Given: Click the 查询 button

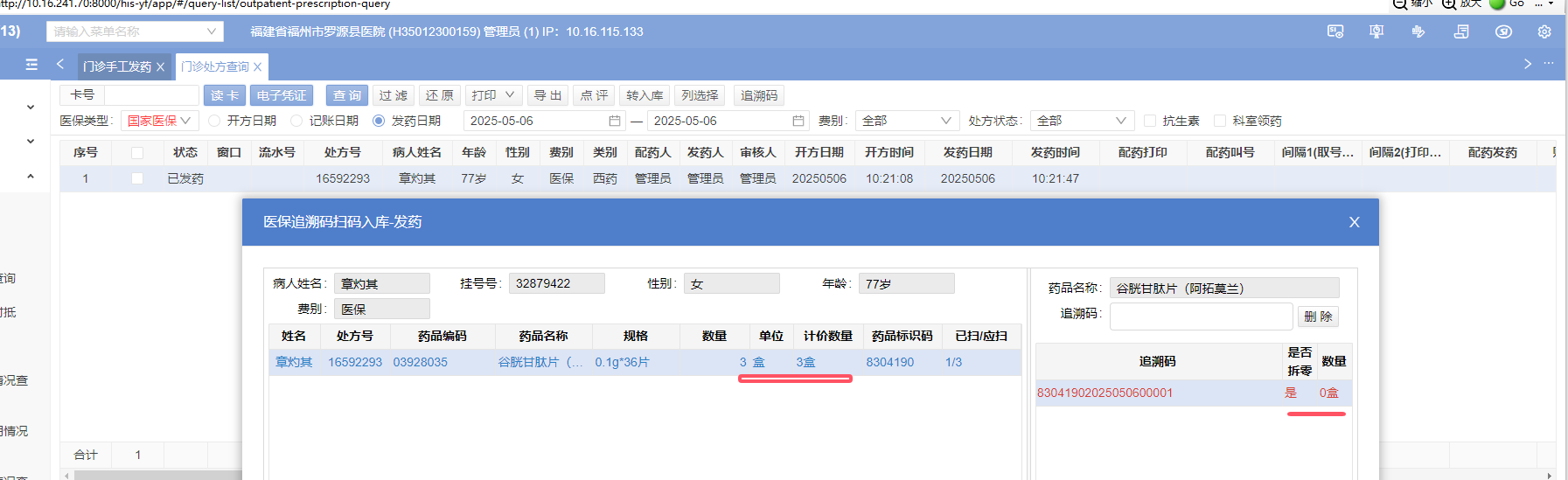Looking at the screenshot, I should click(x=347, y=95).
